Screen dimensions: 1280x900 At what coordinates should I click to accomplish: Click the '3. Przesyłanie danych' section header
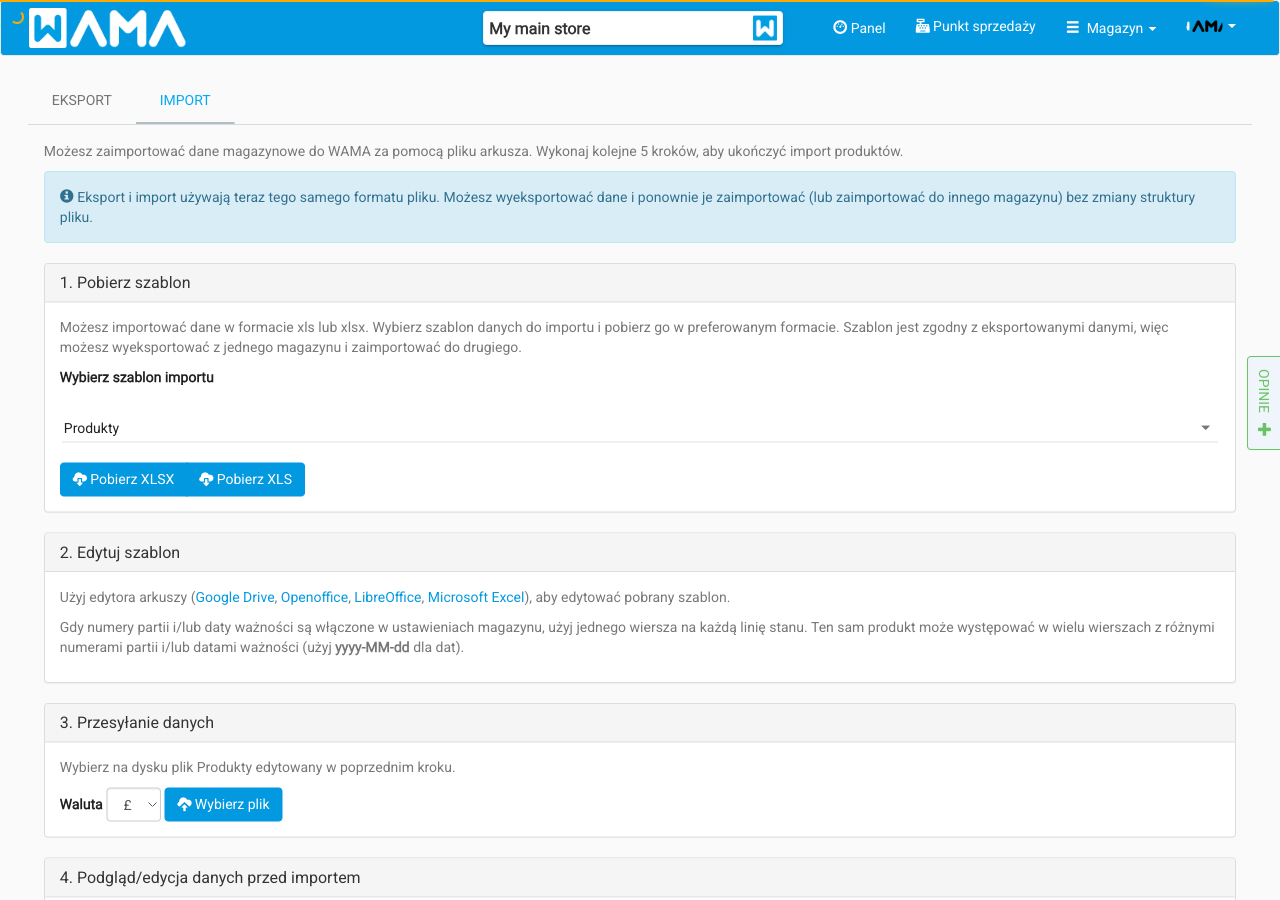click(640, 722)
